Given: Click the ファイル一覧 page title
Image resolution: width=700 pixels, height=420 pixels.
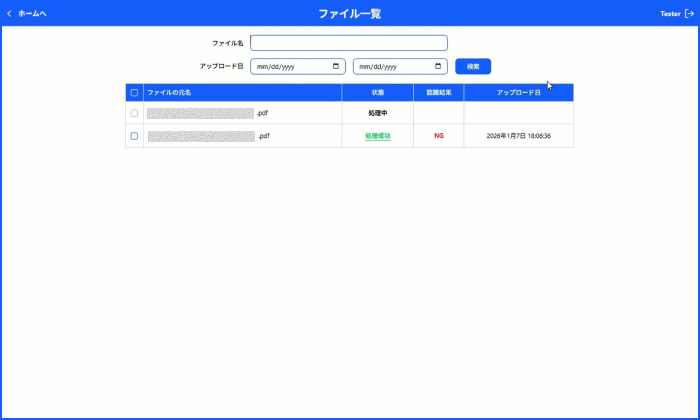Looking at the screenshot, I should (350, 14).
